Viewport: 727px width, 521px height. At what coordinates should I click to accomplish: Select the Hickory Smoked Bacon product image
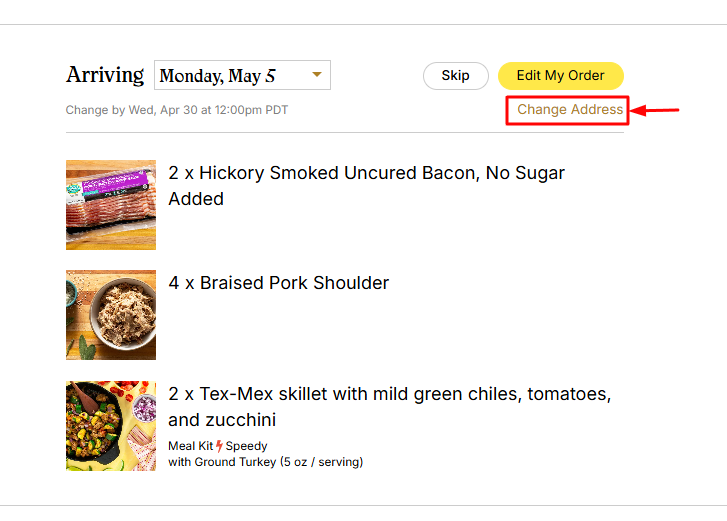click(x=111, y=205)
